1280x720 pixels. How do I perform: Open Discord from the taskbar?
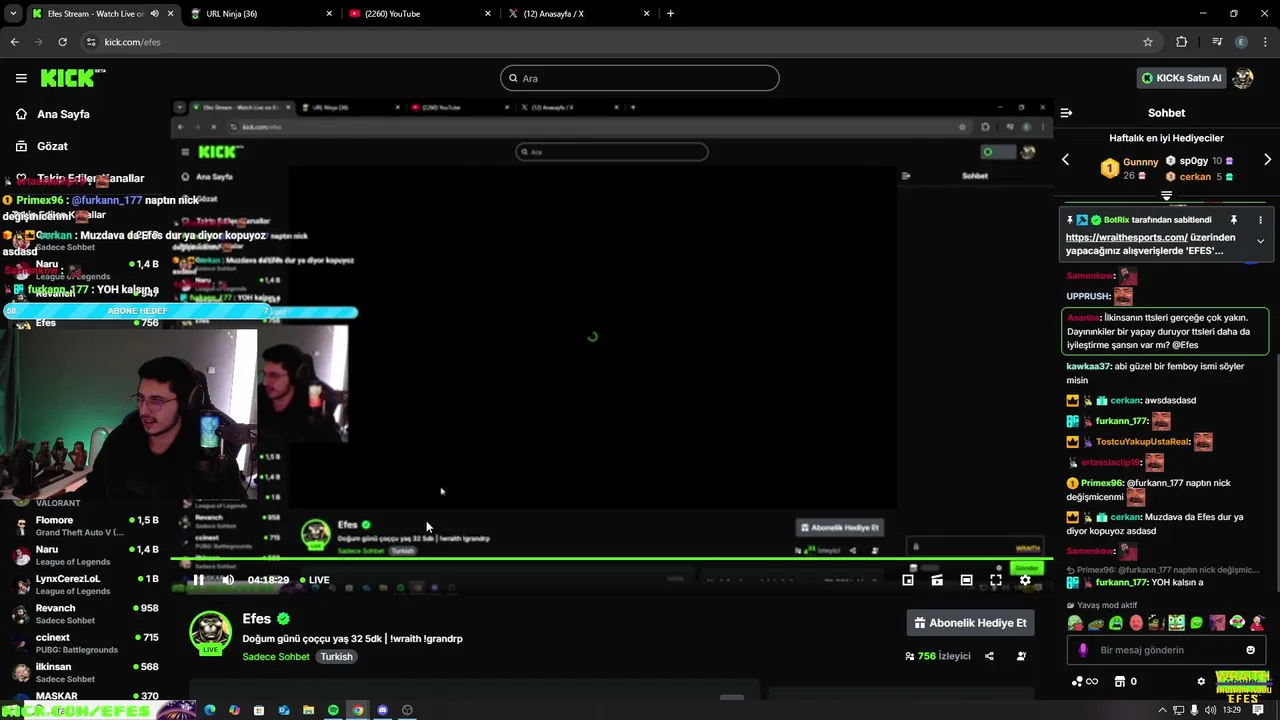tap(382, 710)
